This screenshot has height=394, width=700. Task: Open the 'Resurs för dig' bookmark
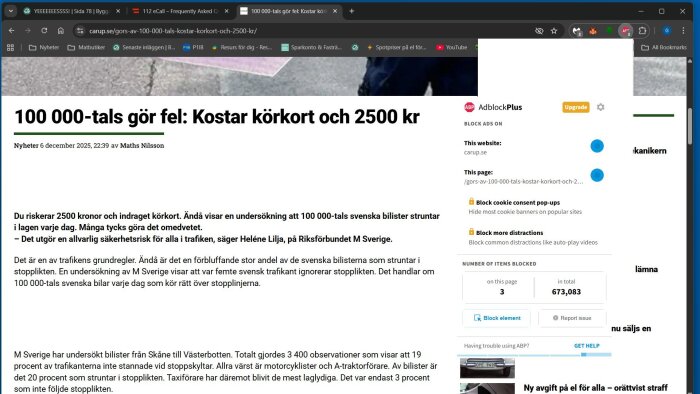click(242, 47)
